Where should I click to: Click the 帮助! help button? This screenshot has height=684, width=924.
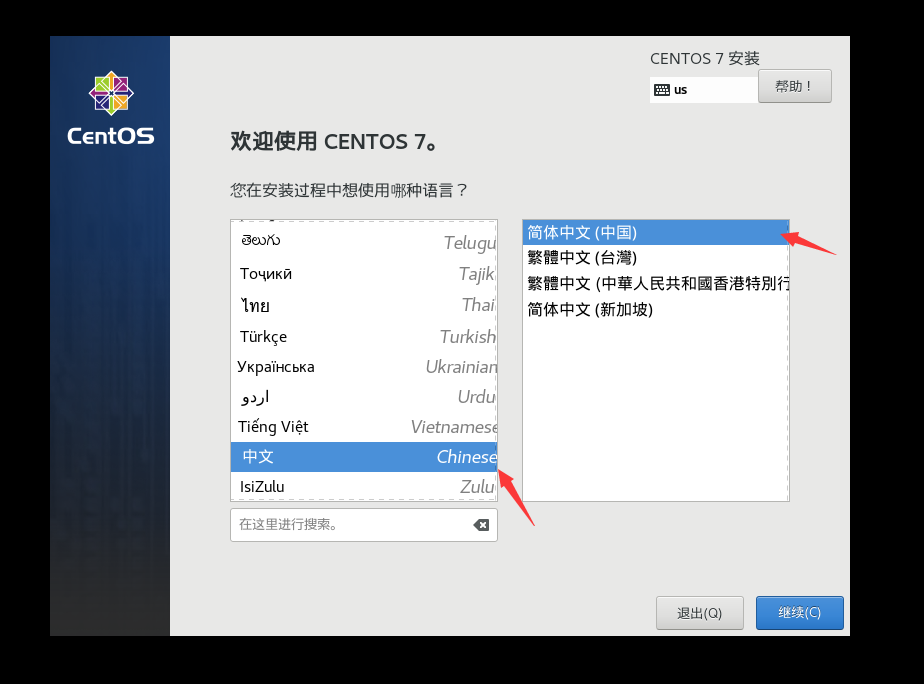tap(794, 87)
